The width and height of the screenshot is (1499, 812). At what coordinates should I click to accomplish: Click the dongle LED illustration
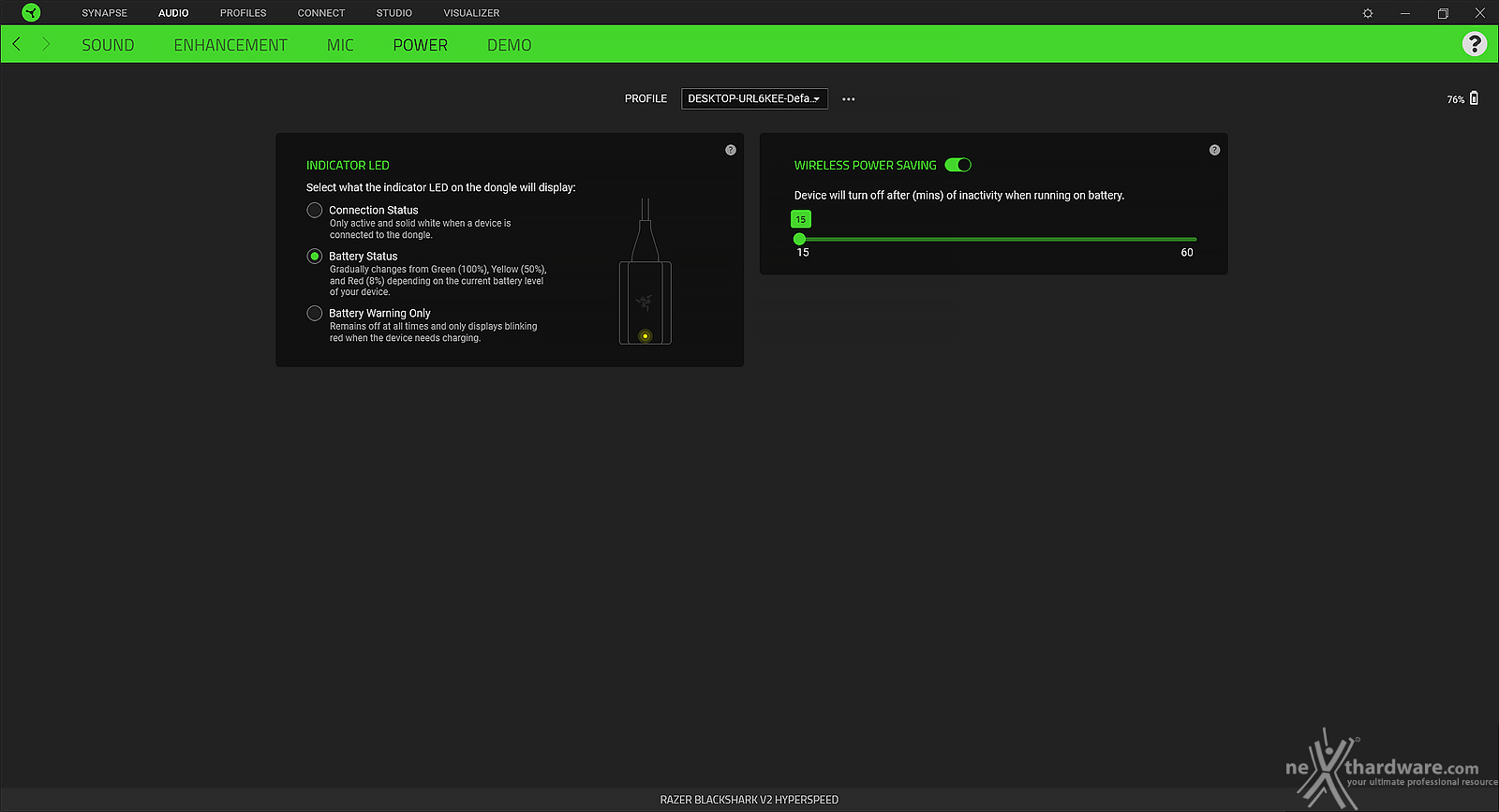click(645, 273)
